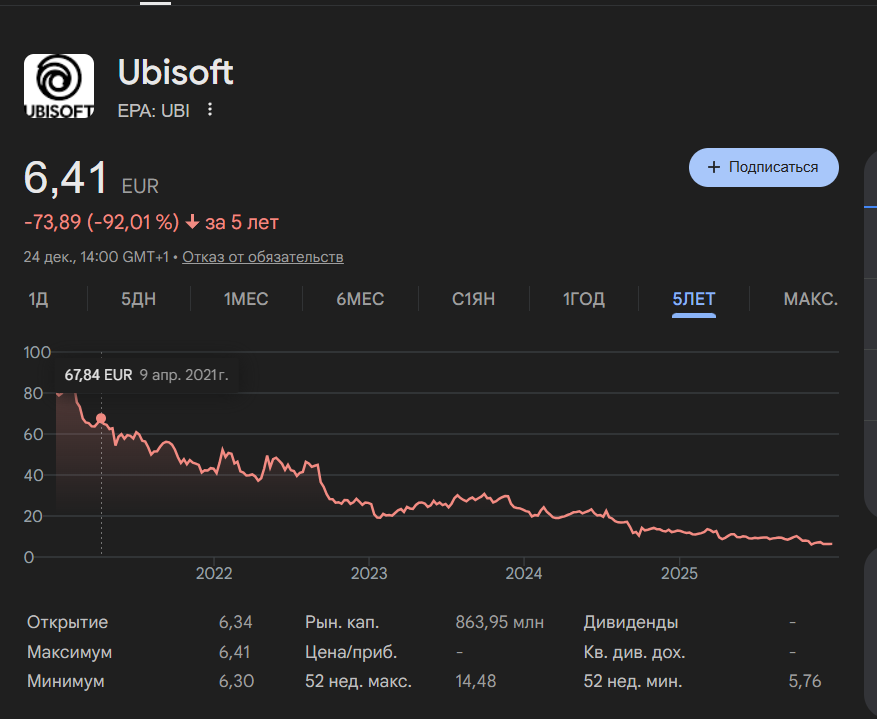Open the Отказ от обязательств link
This screenshot has width=877, height=719.
tap(263, 257)
